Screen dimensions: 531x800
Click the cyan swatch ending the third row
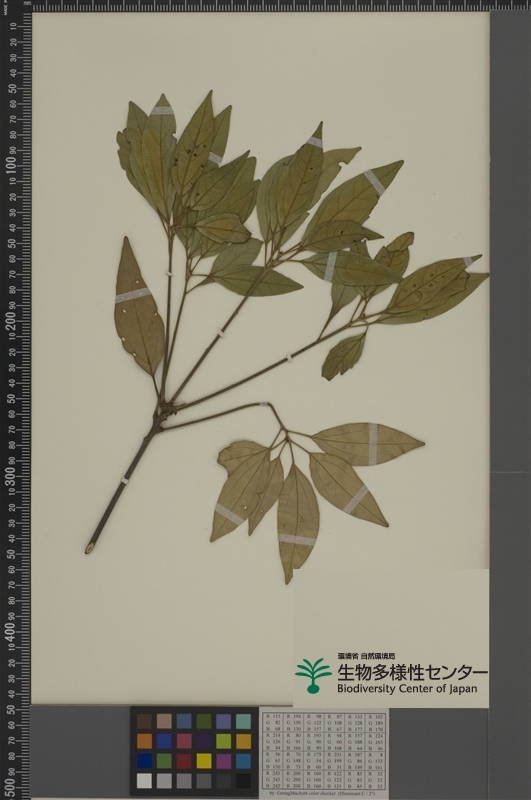pyautogui.click(x=244, y=761)
